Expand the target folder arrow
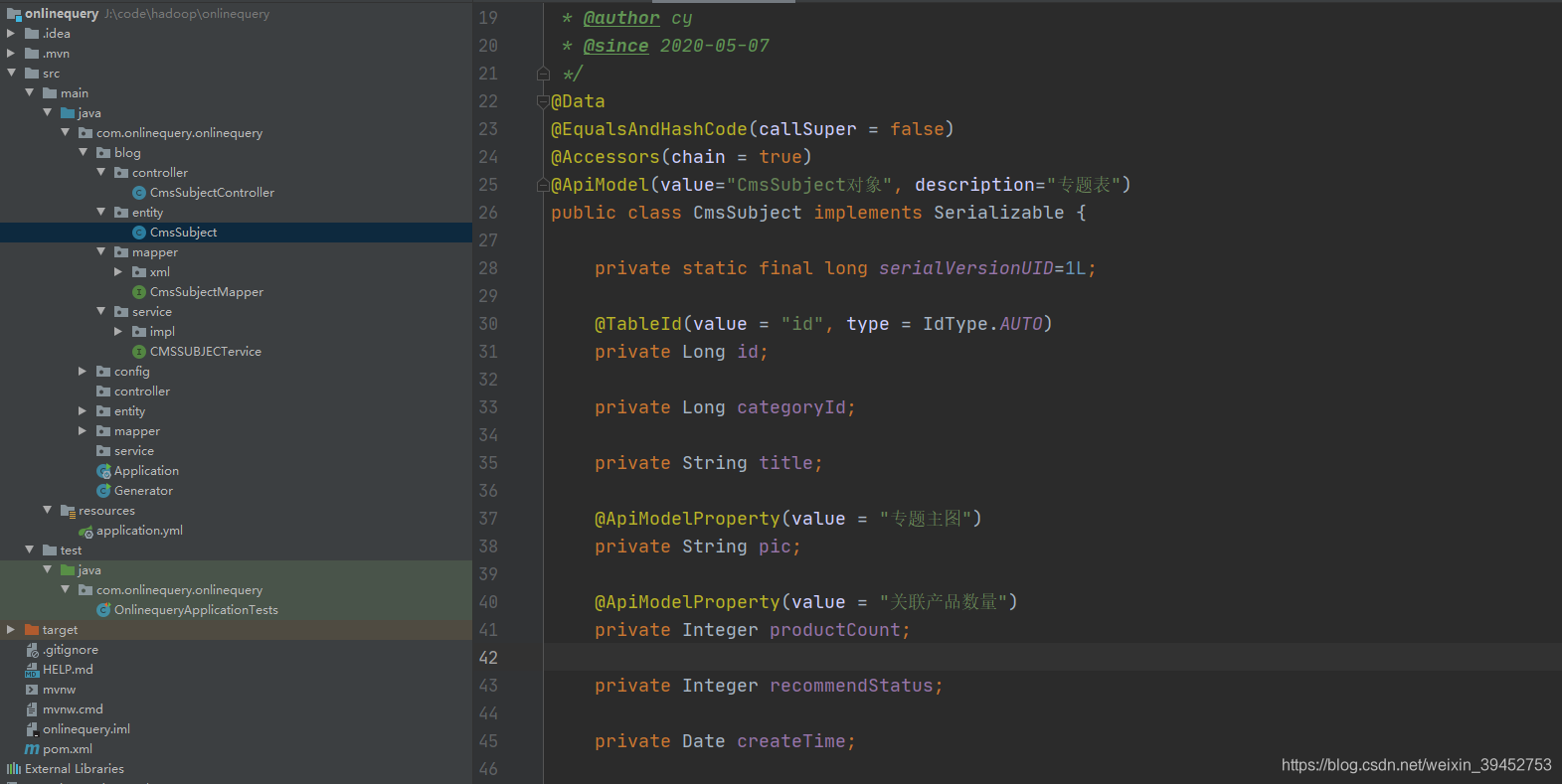1562x784 pixels. (11, 630)
